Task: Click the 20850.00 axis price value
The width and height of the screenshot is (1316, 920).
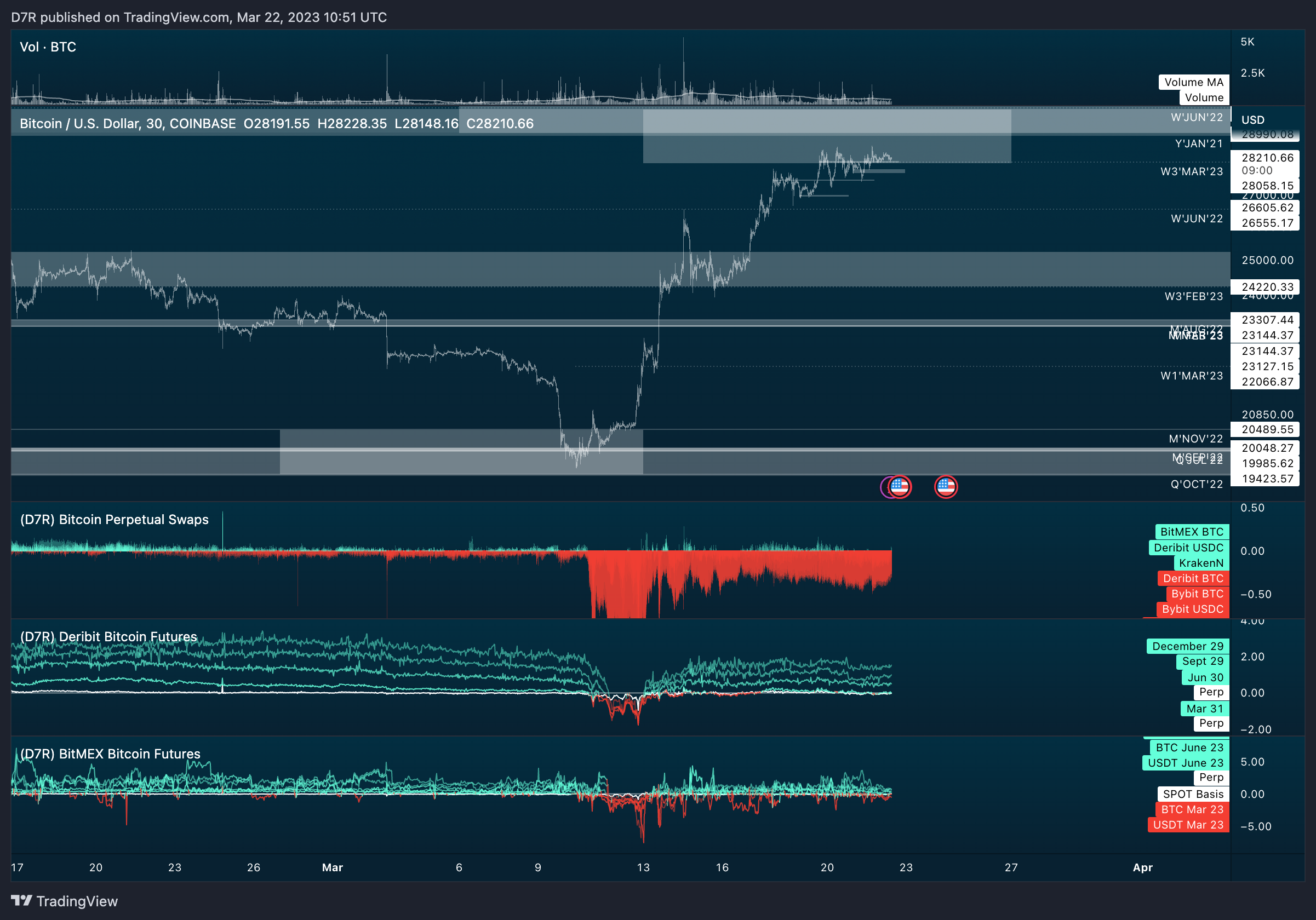Action: [x=1267, y=414]
